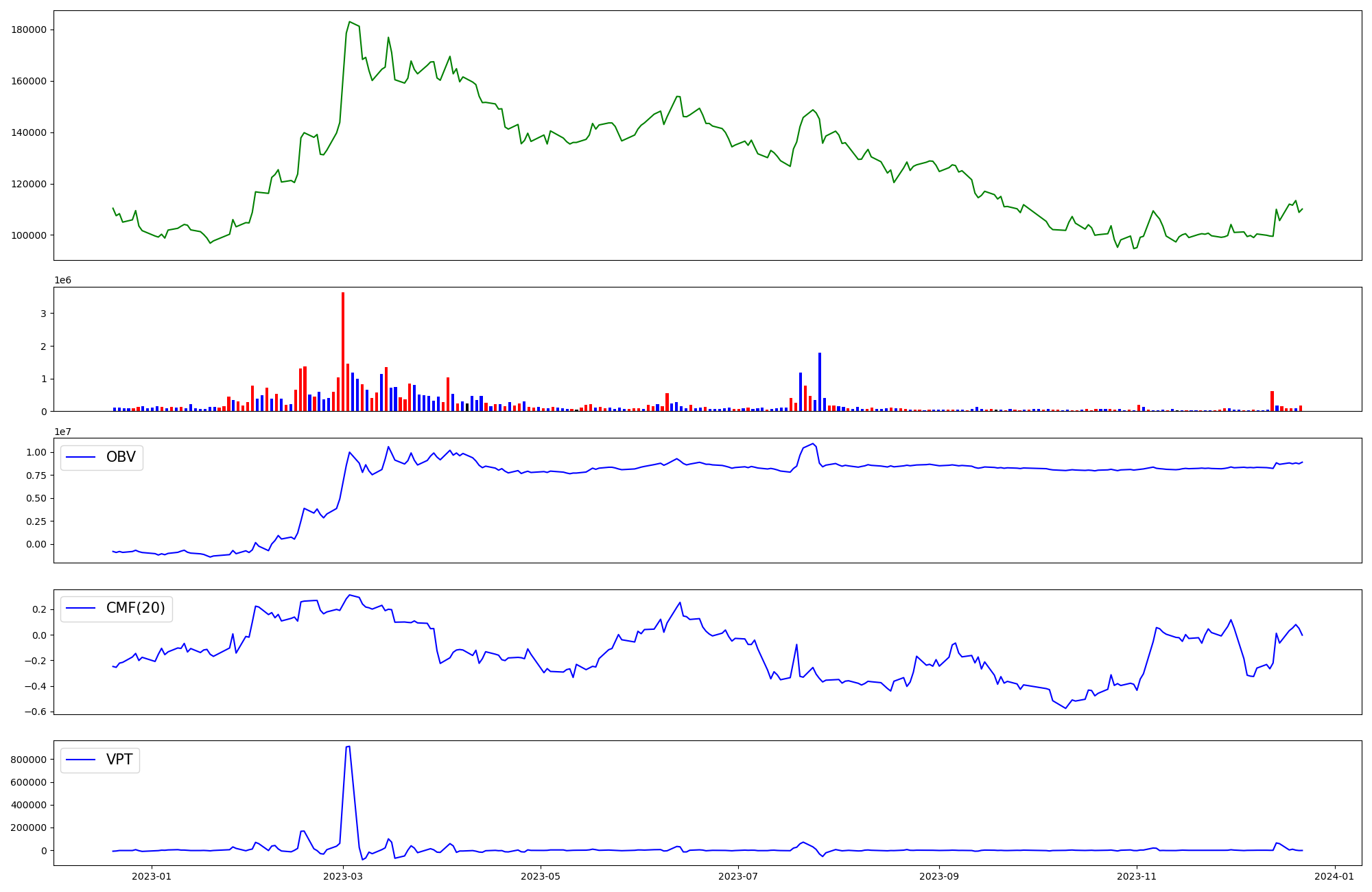The height and width of the screenshot is (892, 1372).
Task: Click the 2023-09 x-axis date label
Action: point(939,876)
